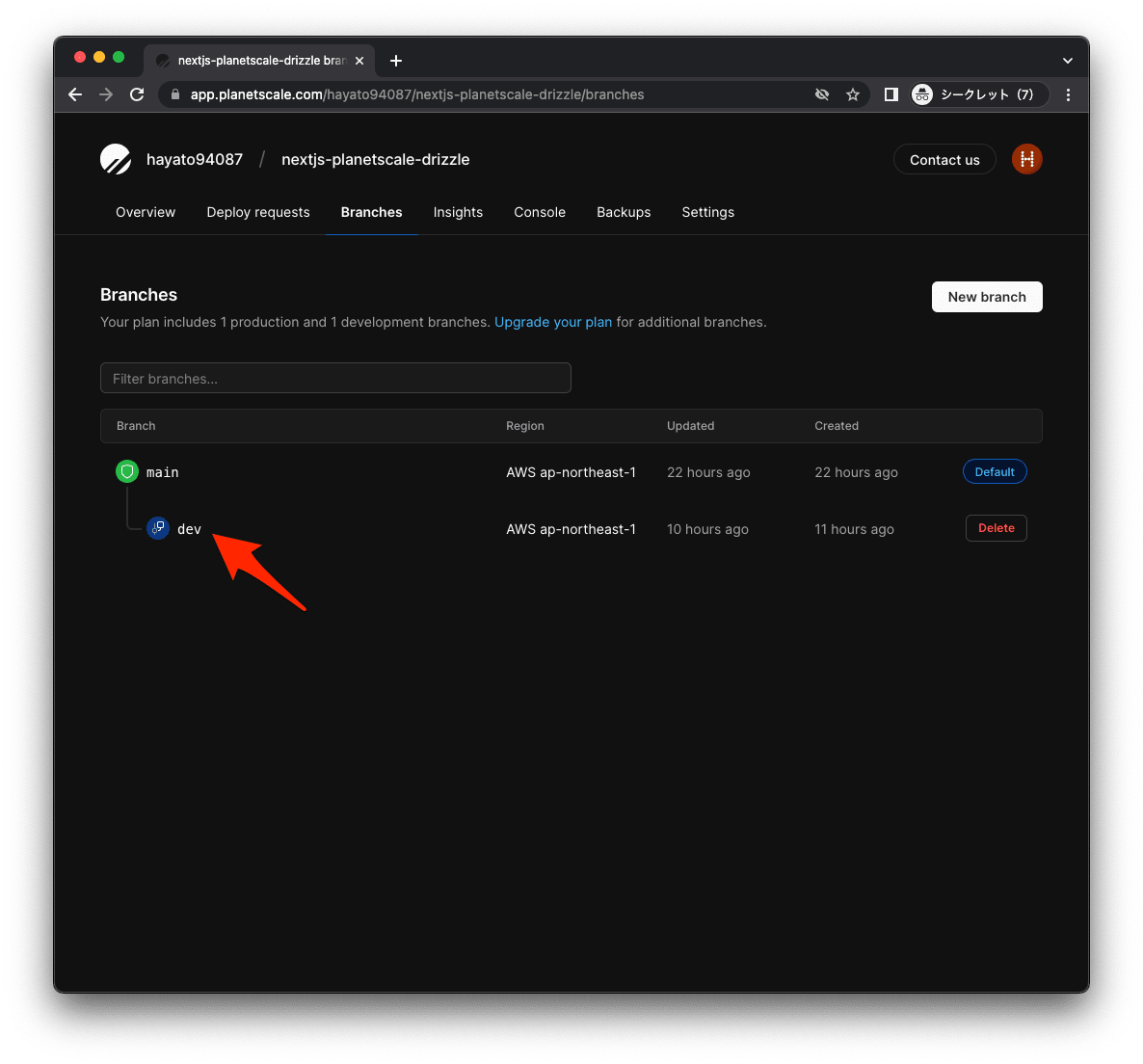Click the browser forward arrow
This screenshot has width=1143, height=1064.
(106, 94)
